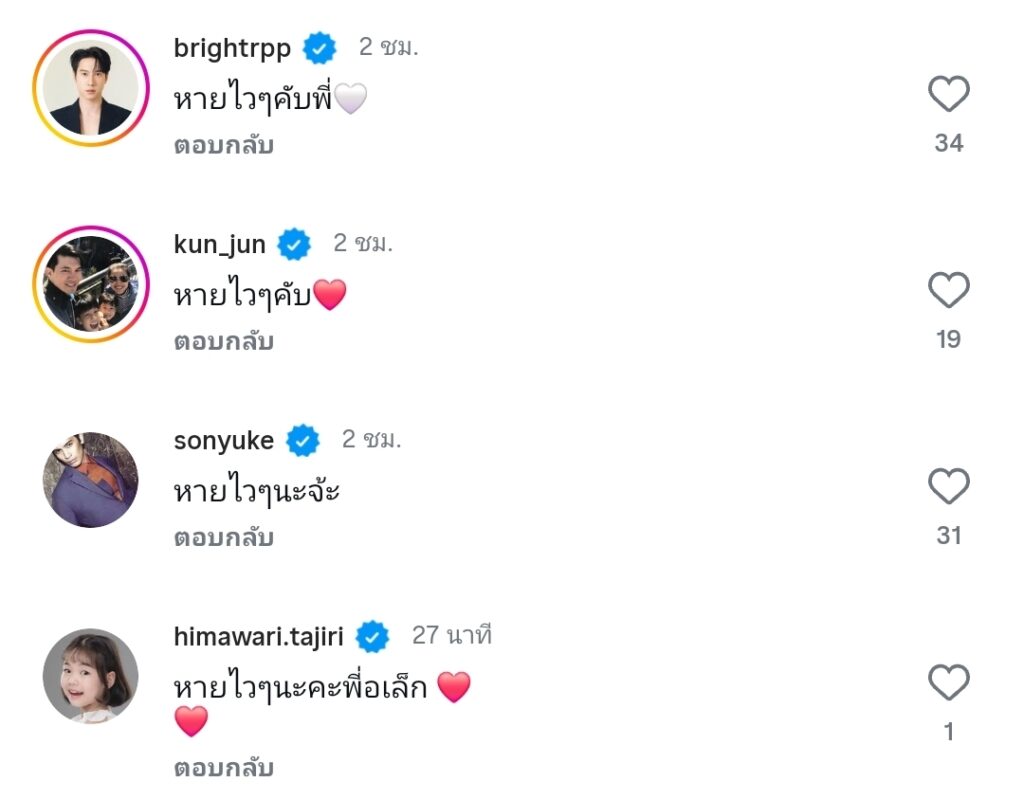Viewport: 1024px width, 800px height.
Task: View the 31 likes on sonyuke's comment
Action: (x=948, y=536)
